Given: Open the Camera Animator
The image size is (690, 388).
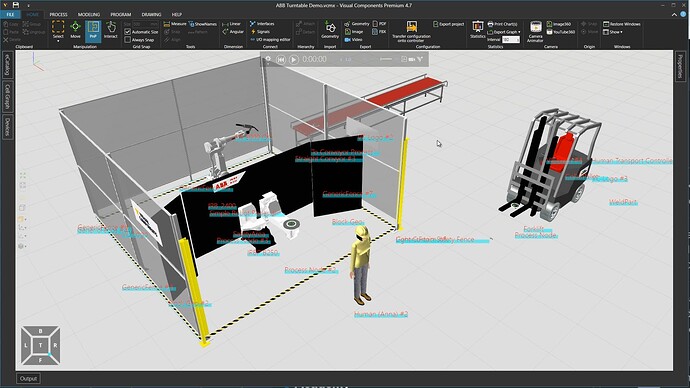Looking at the screenshot, I should [x=535, y=31].
